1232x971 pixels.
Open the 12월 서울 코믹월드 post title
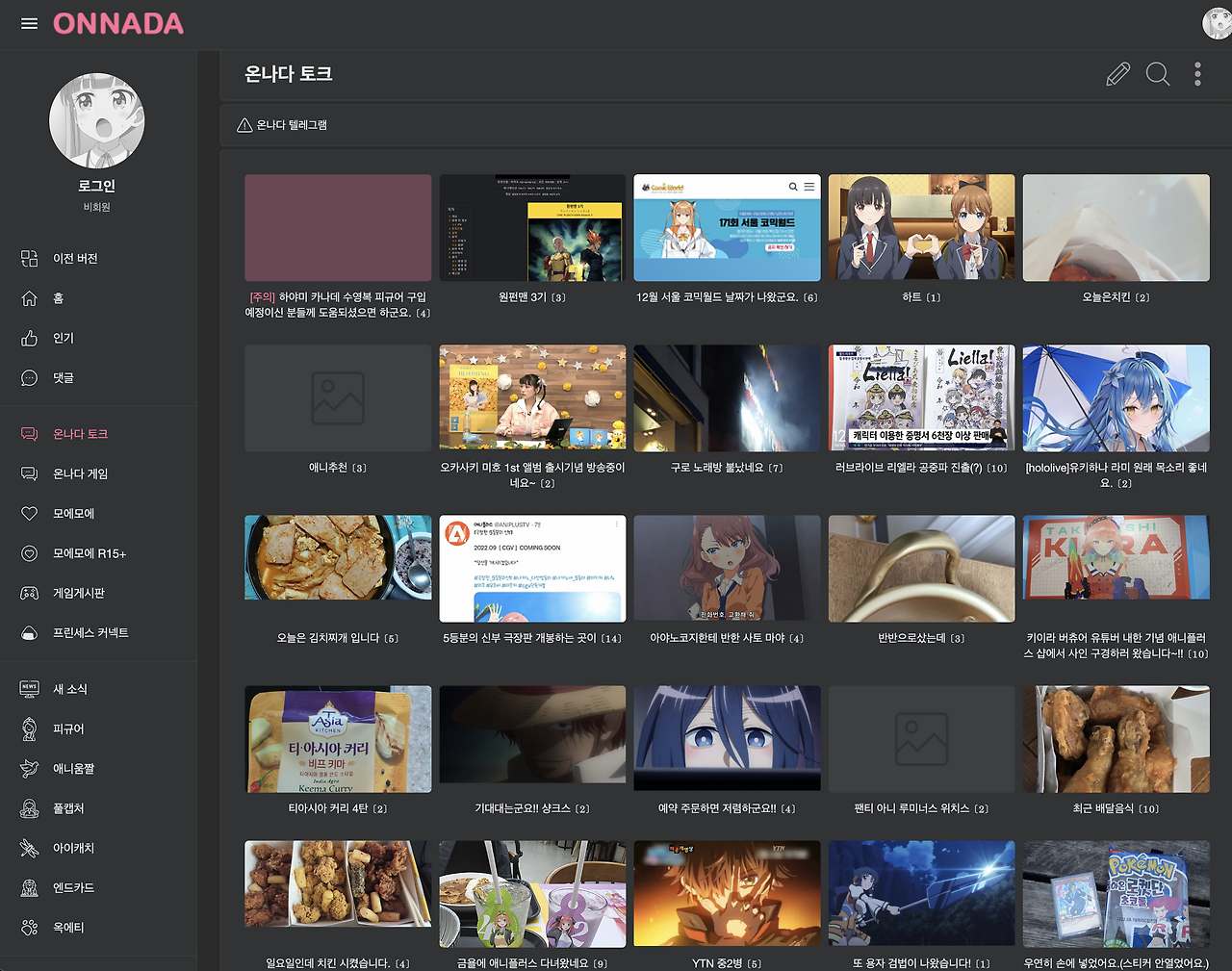tap(727, 297)
